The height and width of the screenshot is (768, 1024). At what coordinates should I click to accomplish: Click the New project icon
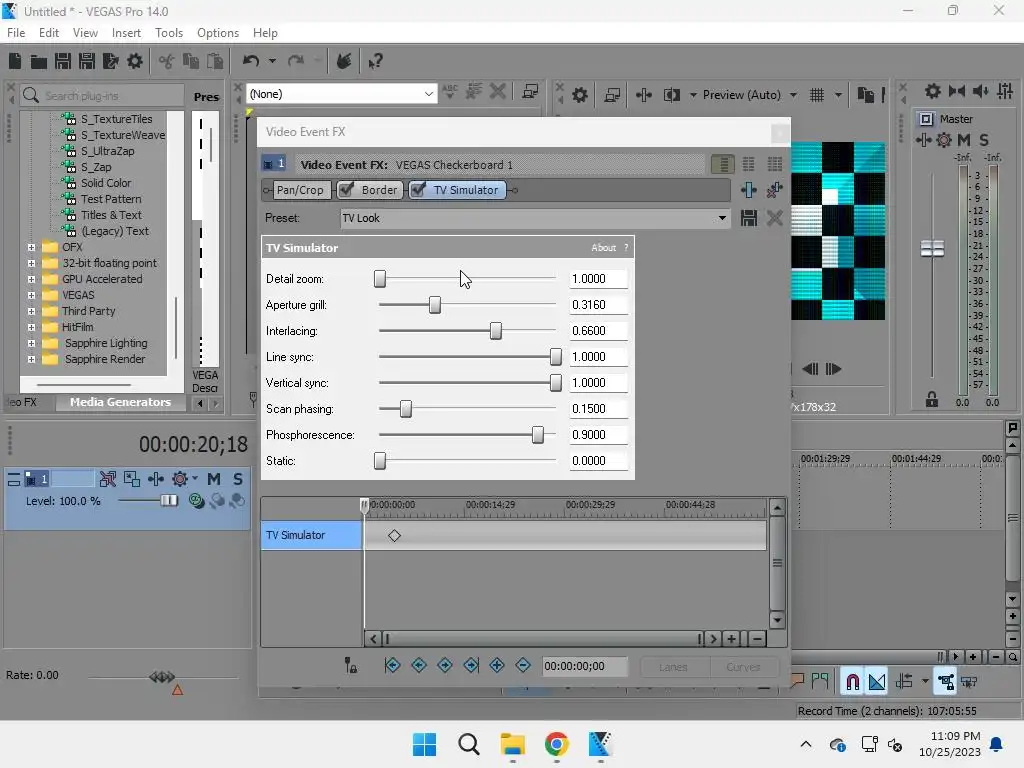click(x=15, y=61)
